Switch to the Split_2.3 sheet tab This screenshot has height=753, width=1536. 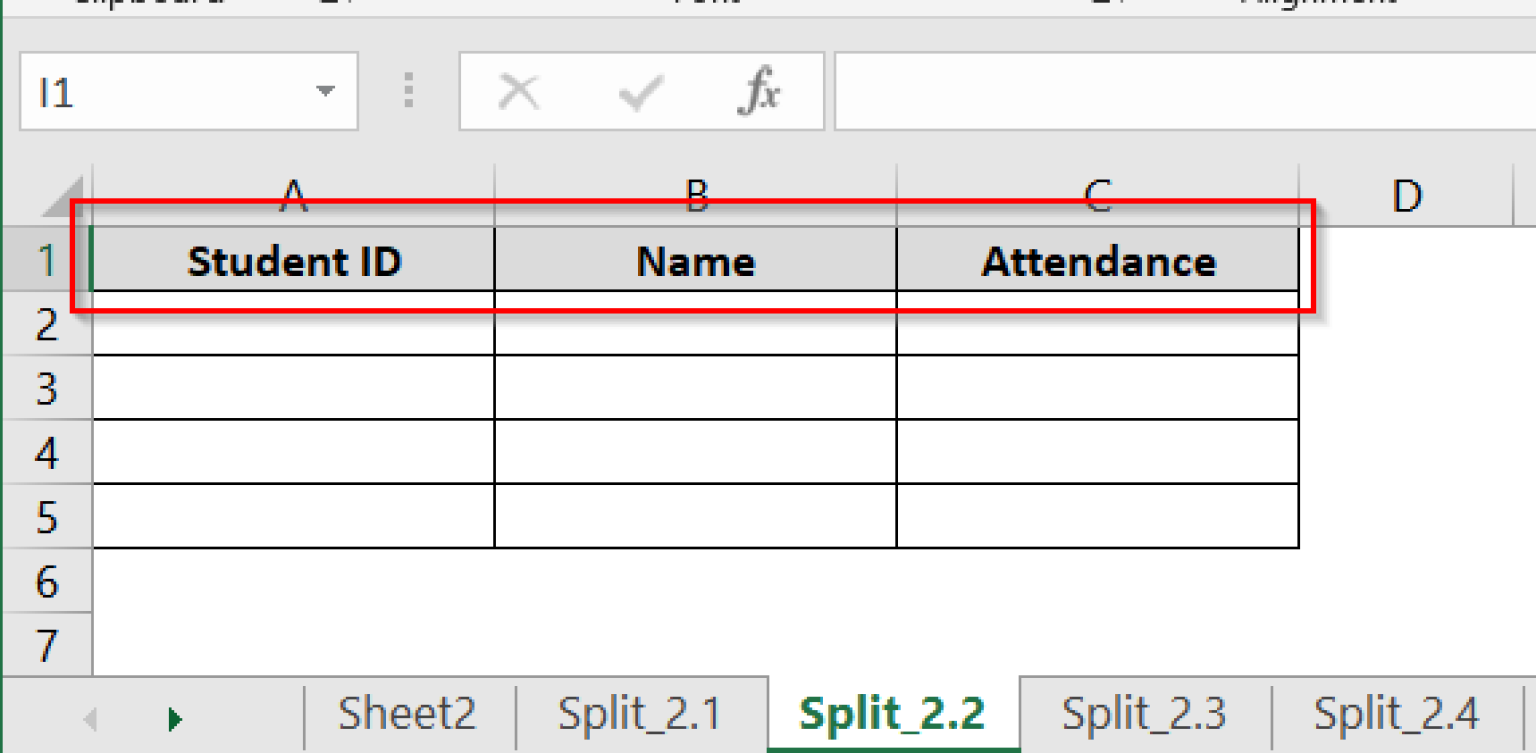click(1145, 713)
